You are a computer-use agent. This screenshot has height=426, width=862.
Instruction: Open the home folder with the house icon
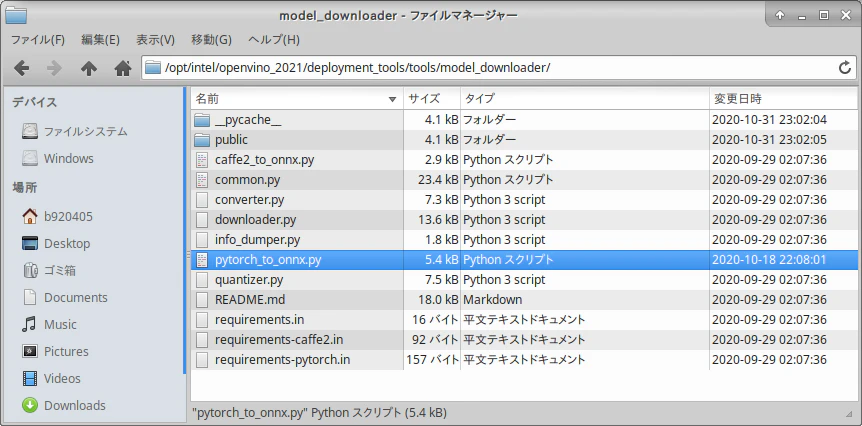point(123,68)
